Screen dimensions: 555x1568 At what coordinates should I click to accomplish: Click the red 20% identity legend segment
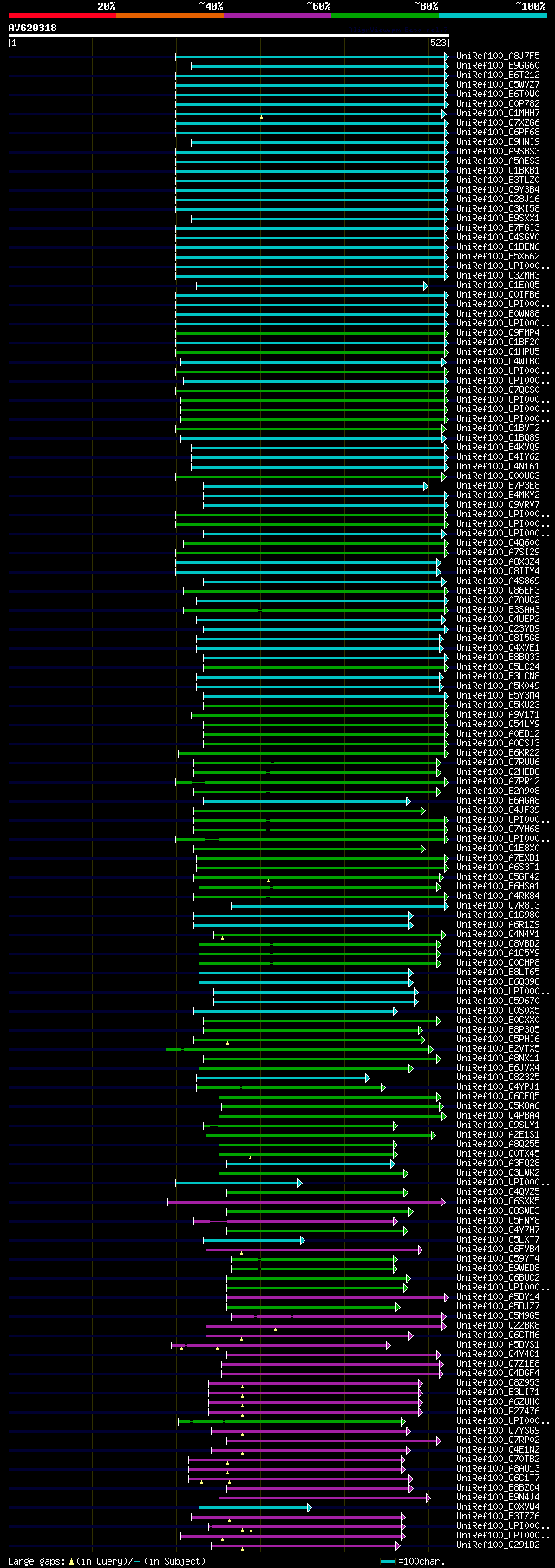(x=62, y=16)
